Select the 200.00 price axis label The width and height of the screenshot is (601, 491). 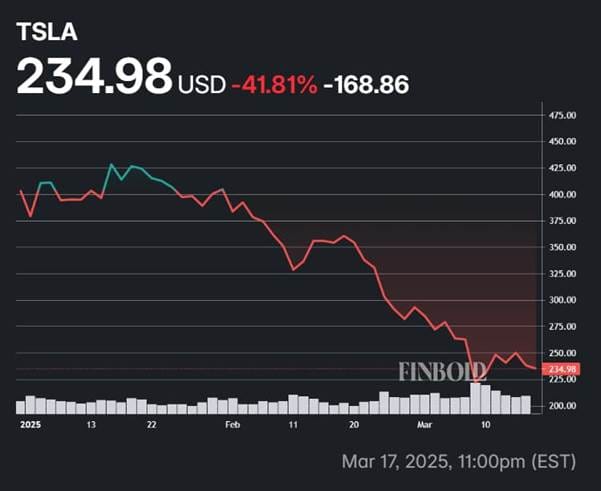click(562, 406)
